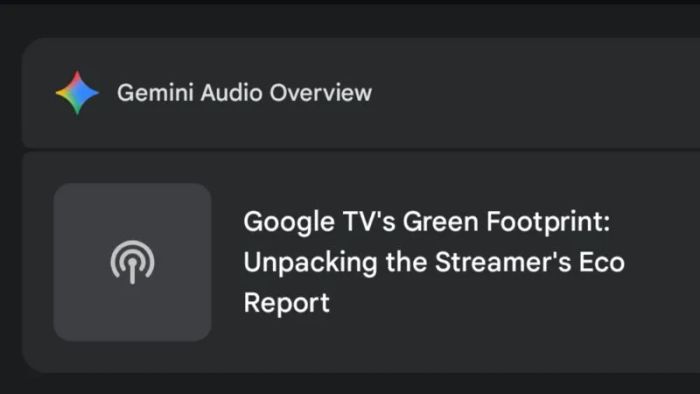Click the word "Gemini" in the header
The height and width of the screenshot is (394, 700).
coord(155,93)
